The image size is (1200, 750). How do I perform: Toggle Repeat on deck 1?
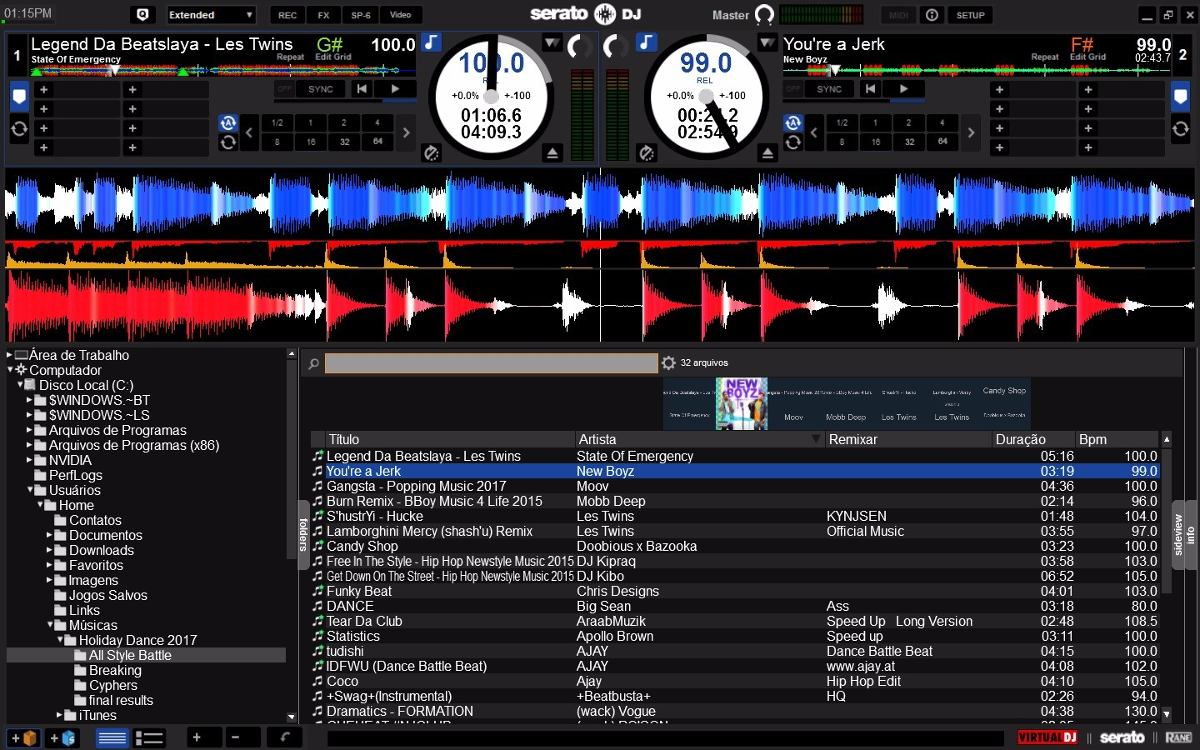click(x=290, y=57)
